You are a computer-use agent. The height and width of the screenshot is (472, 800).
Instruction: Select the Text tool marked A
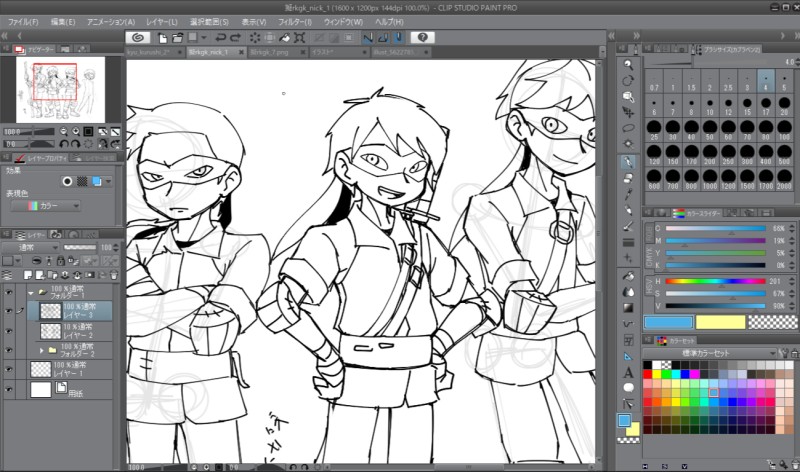click(628, 372)
